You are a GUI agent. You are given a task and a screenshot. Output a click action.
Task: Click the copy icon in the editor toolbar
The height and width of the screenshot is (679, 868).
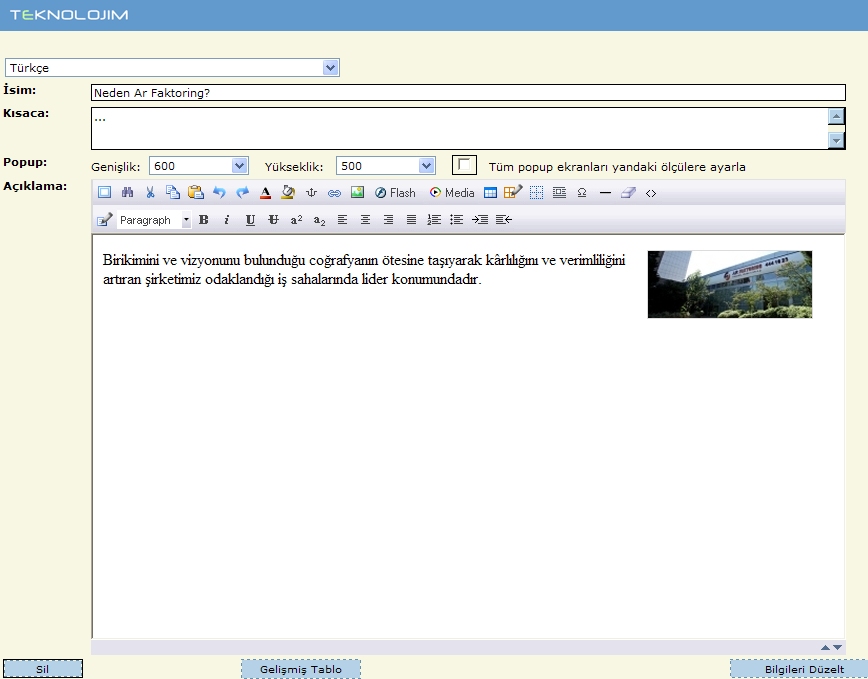(x=173, y=193)
